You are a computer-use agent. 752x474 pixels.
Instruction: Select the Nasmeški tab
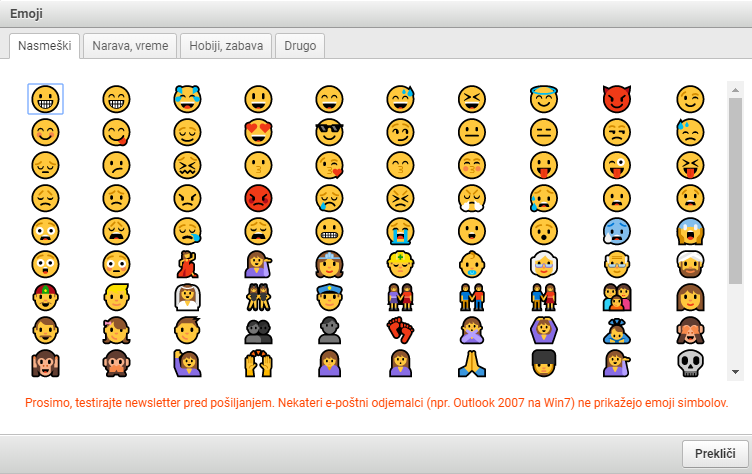tap(44, 46)
